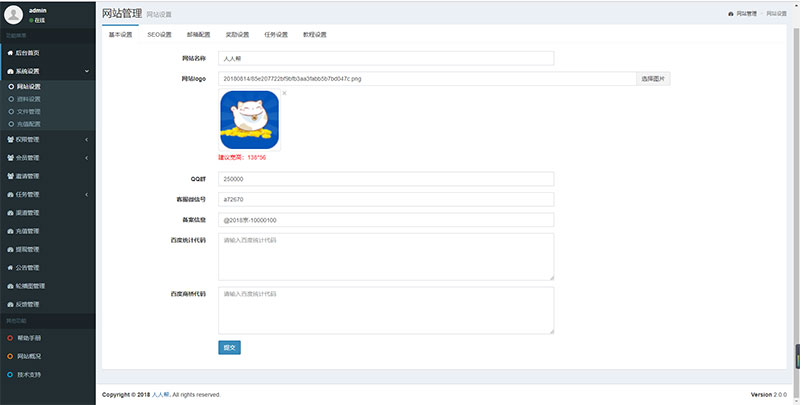Switch to the SEO设置 tab
This screenshot has width=800, height=405.
pos(159,34)
